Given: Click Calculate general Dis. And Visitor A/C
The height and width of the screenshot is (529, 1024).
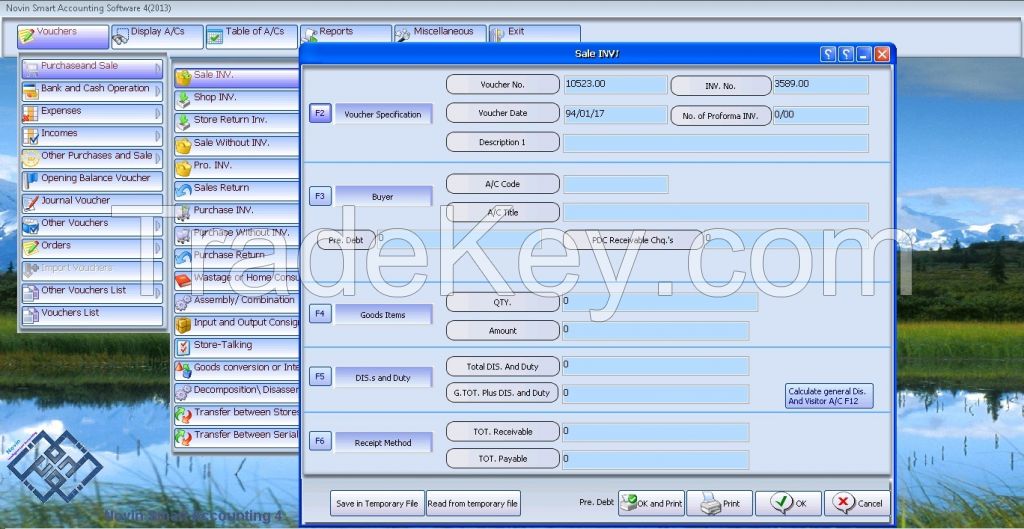Looking at the screenshot, I should [x=829, y=396].
